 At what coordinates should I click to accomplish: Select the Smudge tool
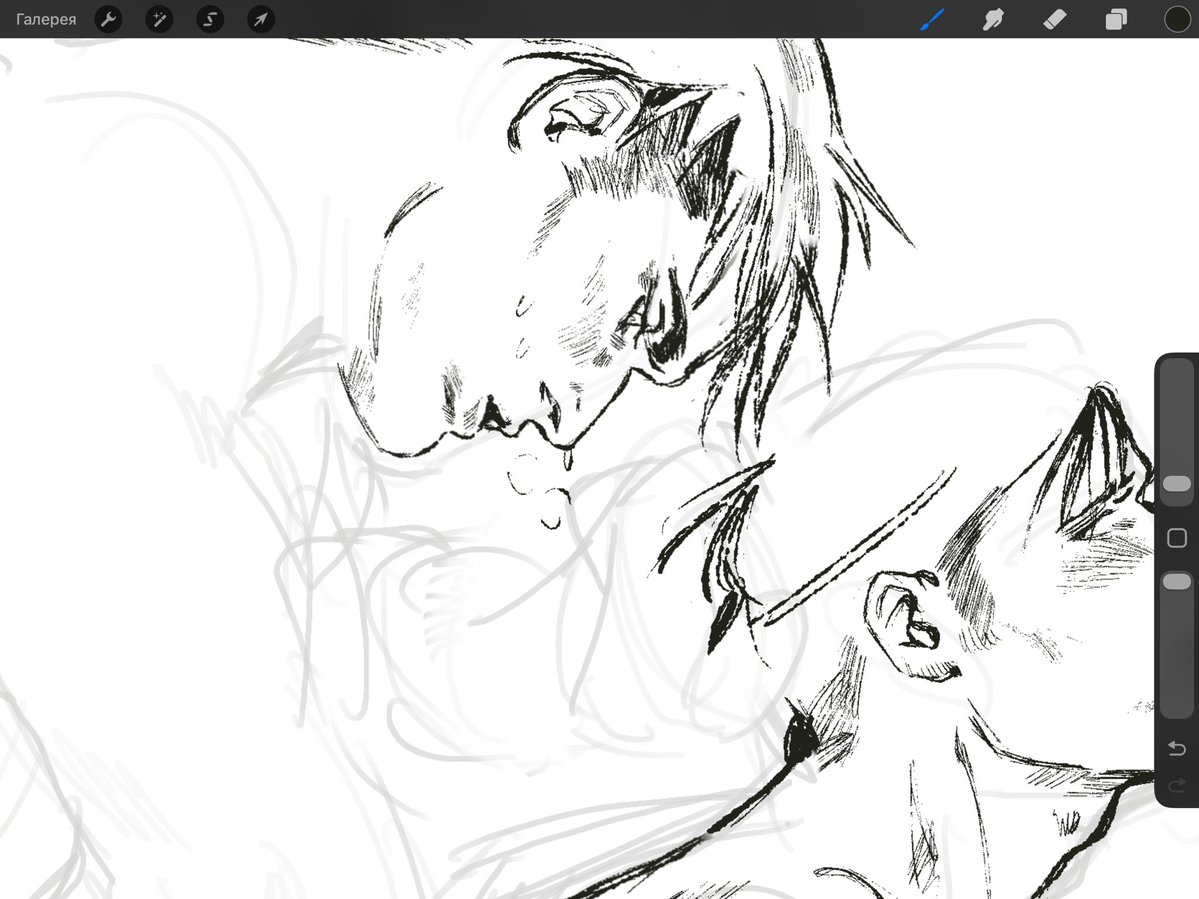(x=993, y=19)
